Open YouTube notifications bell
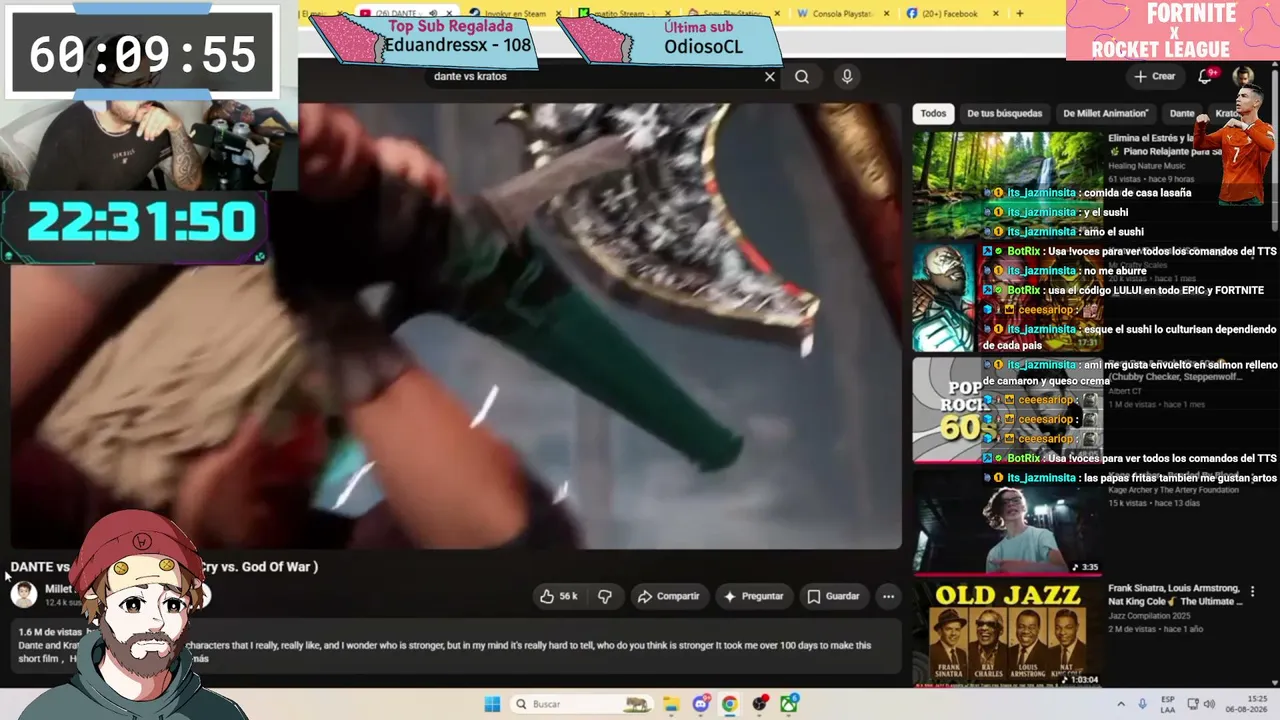The height and width of the screenshot is (720, 1280). (1206, 76)
